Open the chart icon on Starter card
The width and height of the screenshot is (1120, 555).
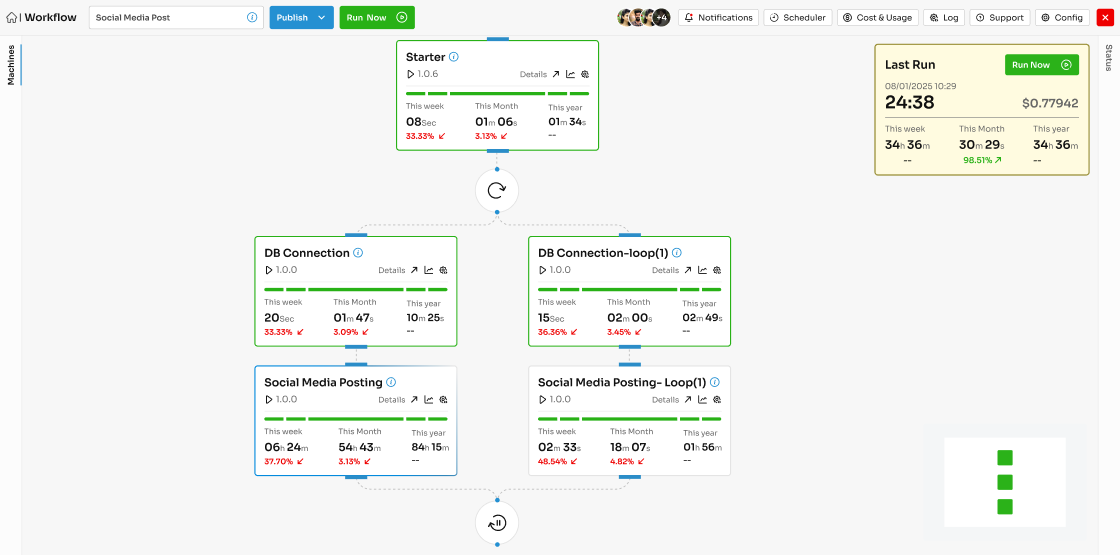pyautogui.click(x=571, y=74)
